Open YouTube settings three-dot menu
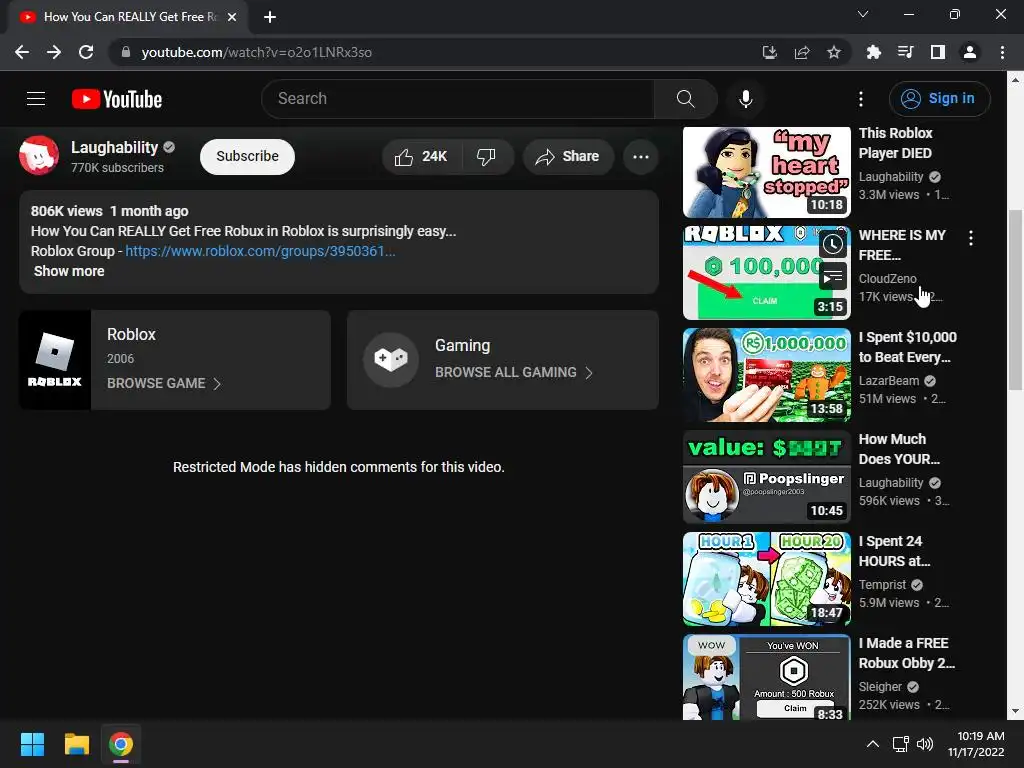 click(861, 99)
